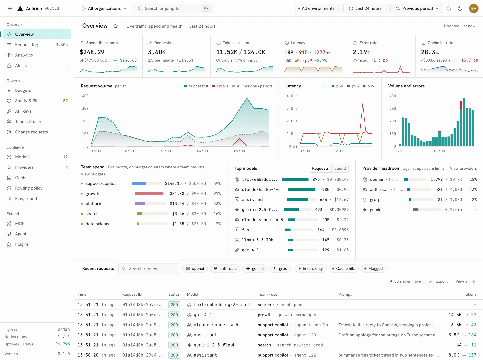Open the 28.3% cache hit KPI card
Image resolution: width=483 pixels, height=360 pixels.
coord(449,56)
